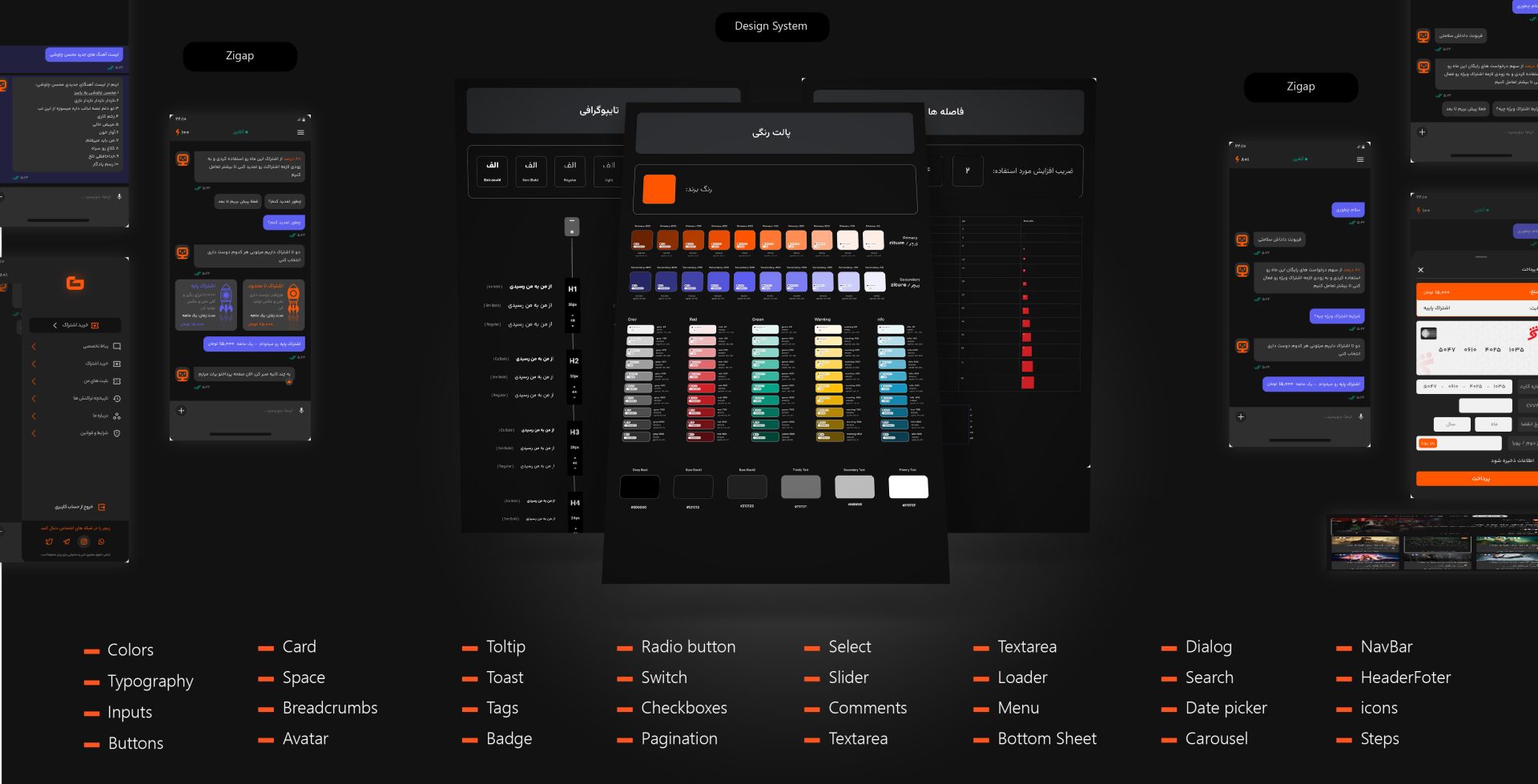Select the Colors item in component list
The height and width of the screenshot is (784, 1538).
click(x=130, y=650)
